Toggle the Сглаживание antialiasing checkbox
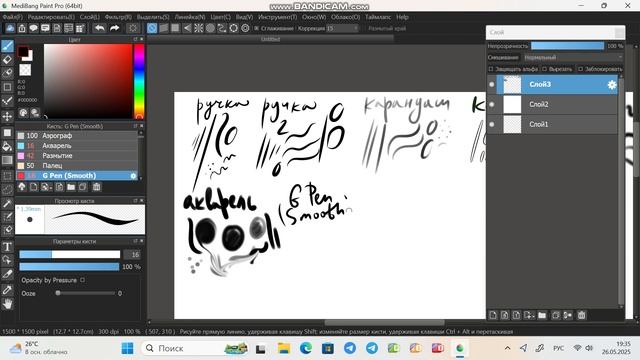Viewport: 640px width, 360px height. coord(256,28)
